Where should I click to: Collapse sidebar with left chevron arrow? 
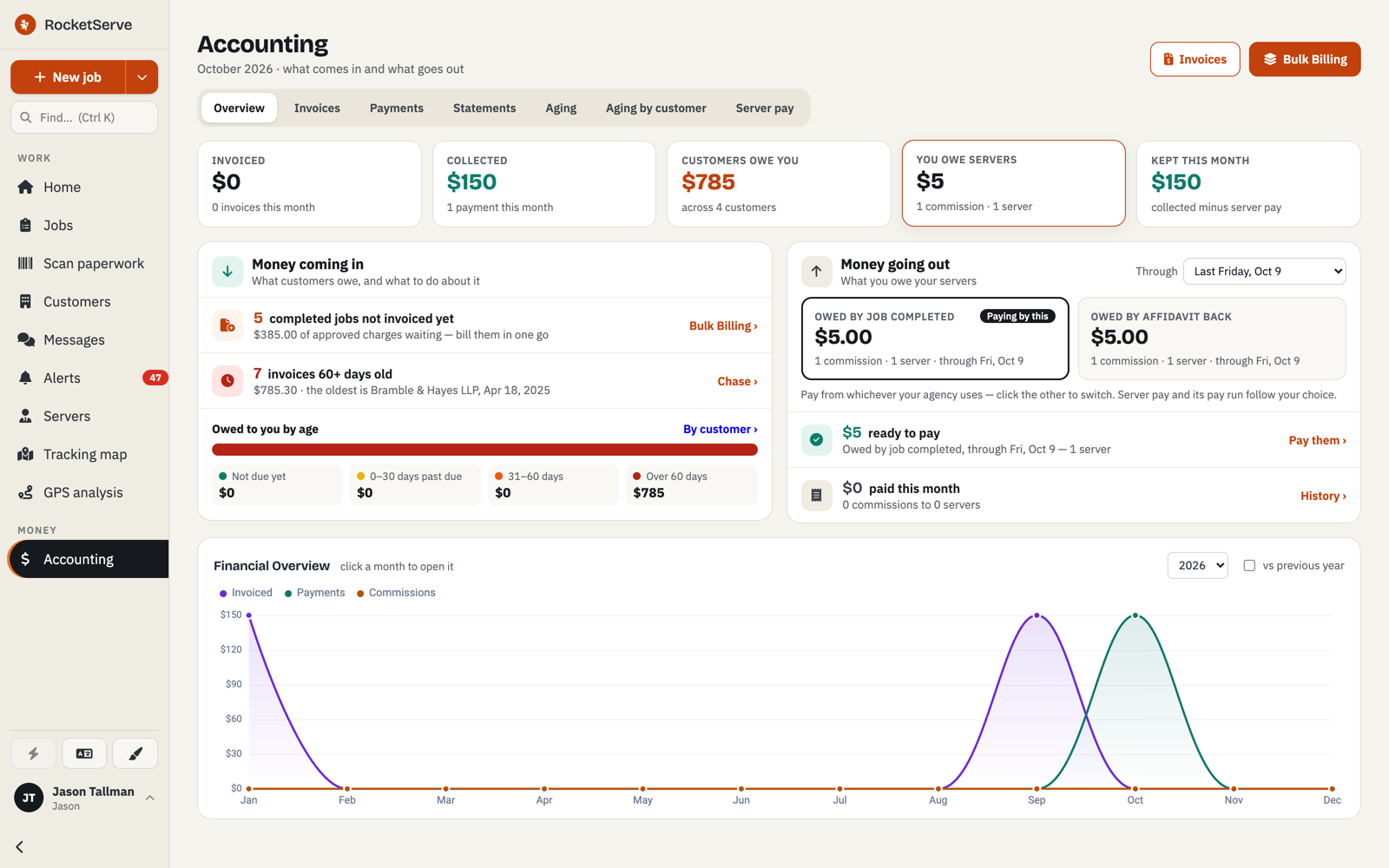[x=20, y=846]
